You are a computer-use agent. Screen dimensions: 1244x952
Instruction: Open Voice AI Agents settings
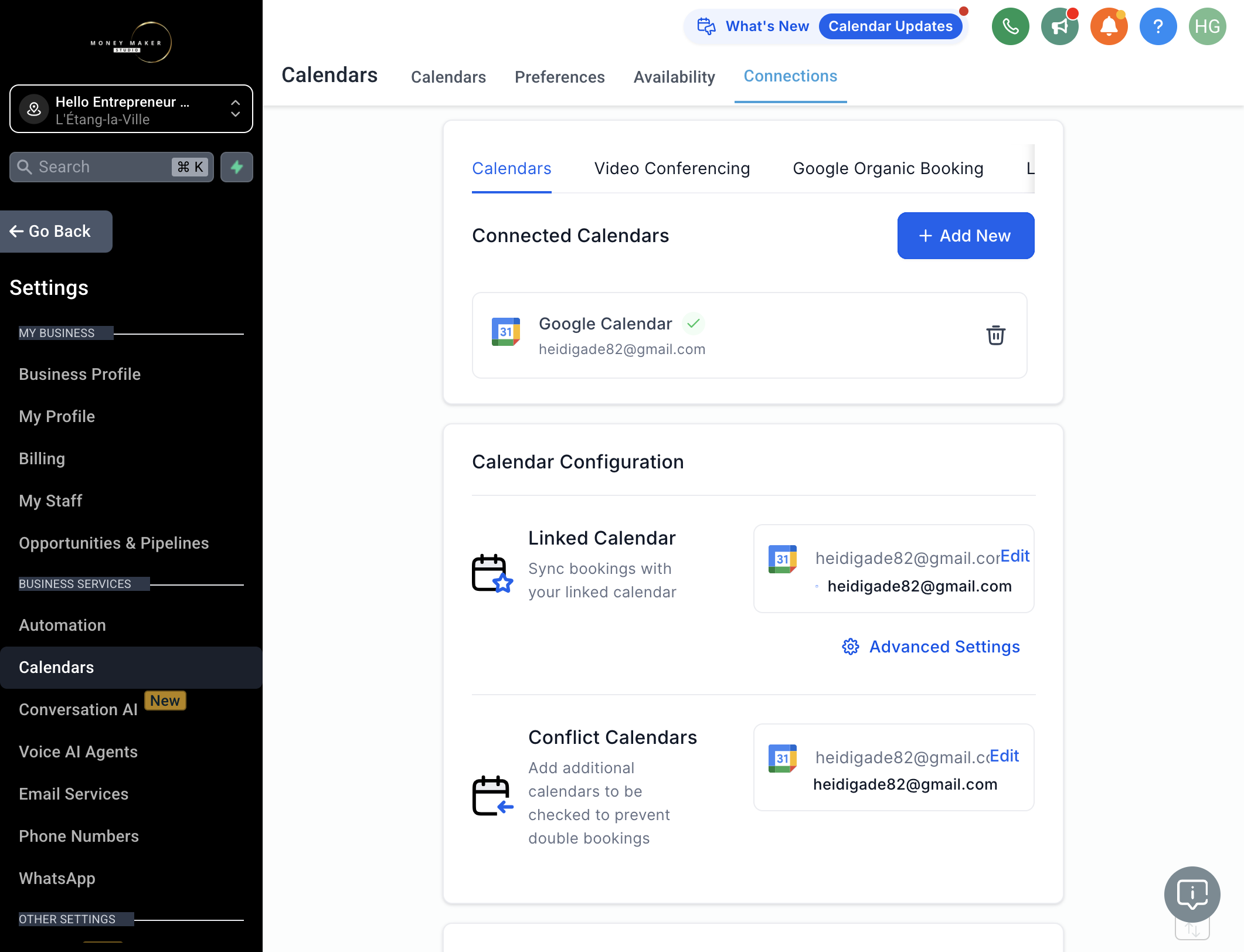pyautogui.click(x=79, y=752)
